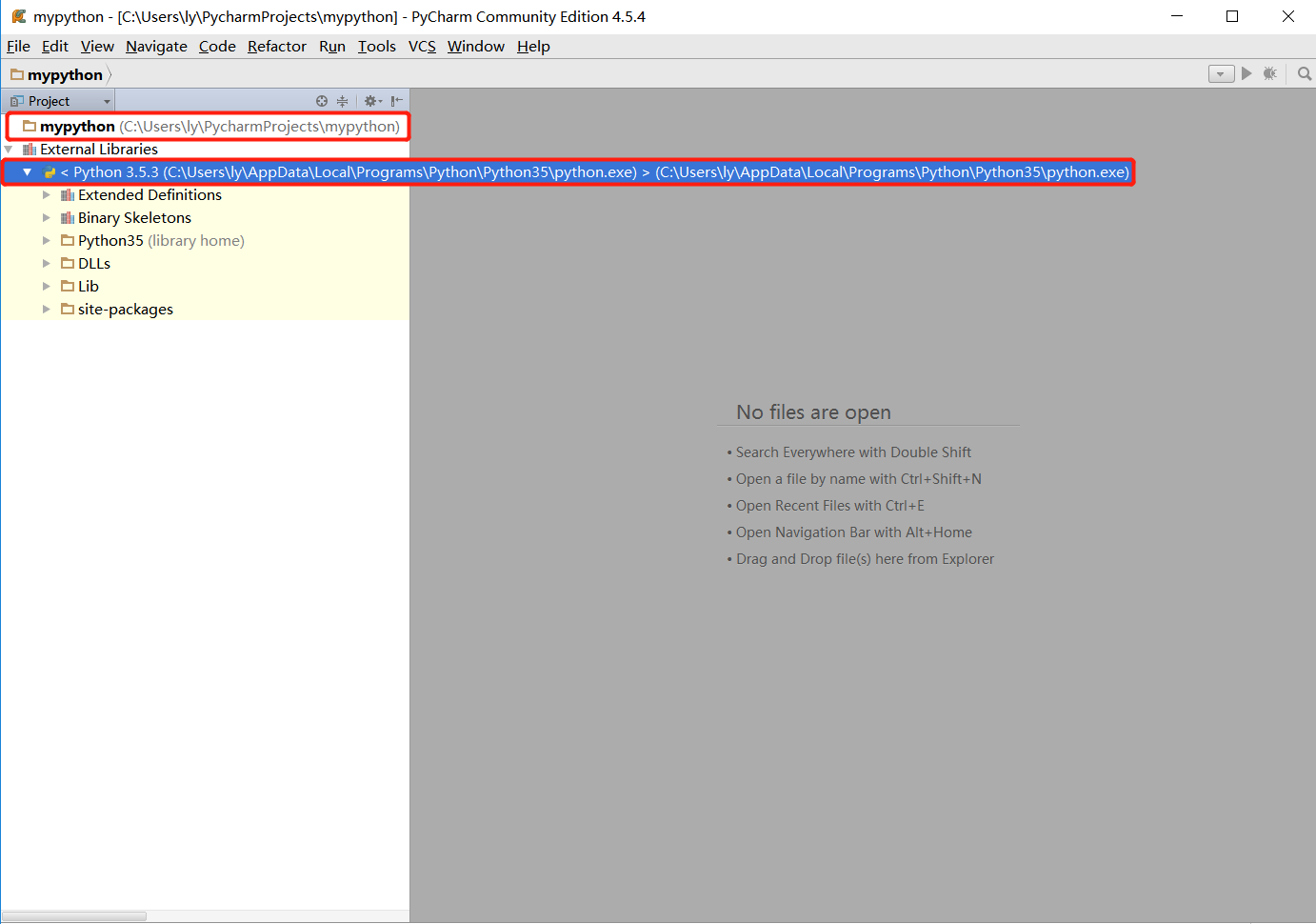Maximize the PyCharm window
This screenshot has width=1316, height=924.
(1232, 16)
